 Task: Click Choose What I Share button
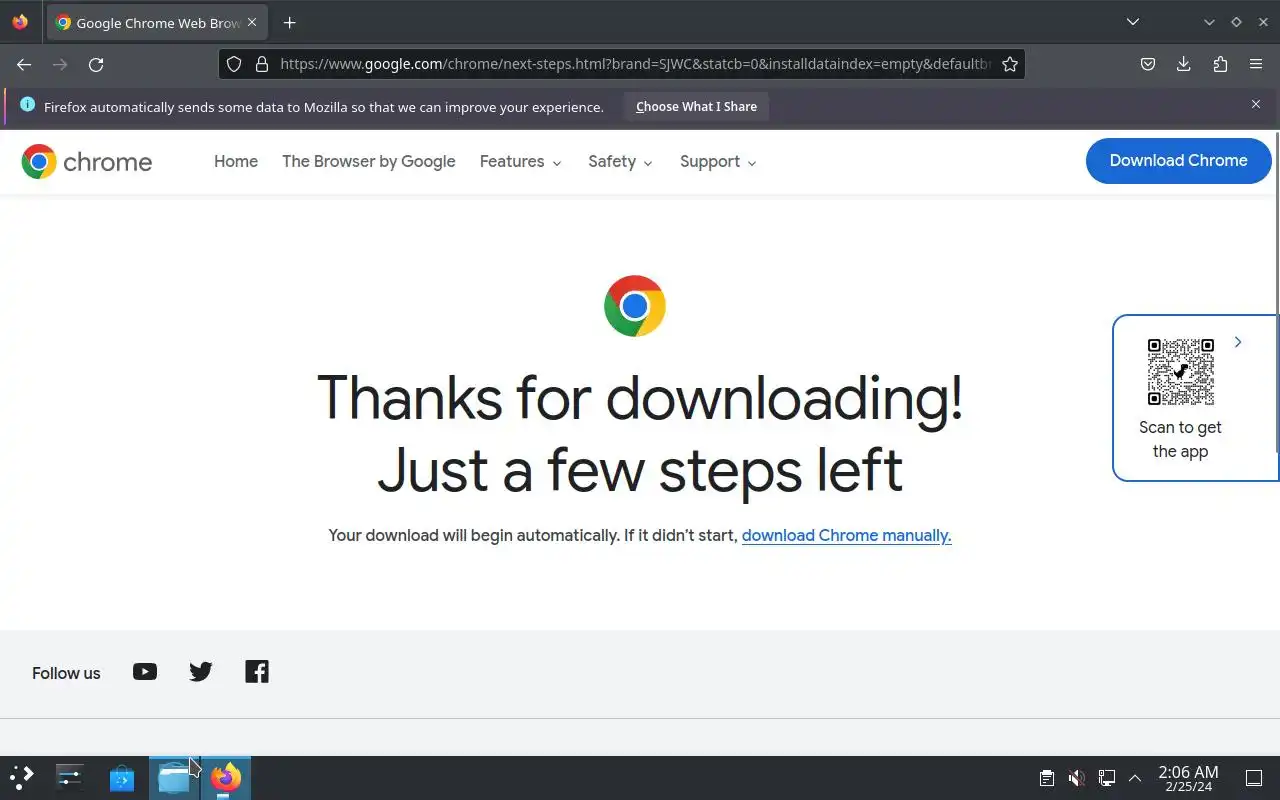click(x=696, y=106)
